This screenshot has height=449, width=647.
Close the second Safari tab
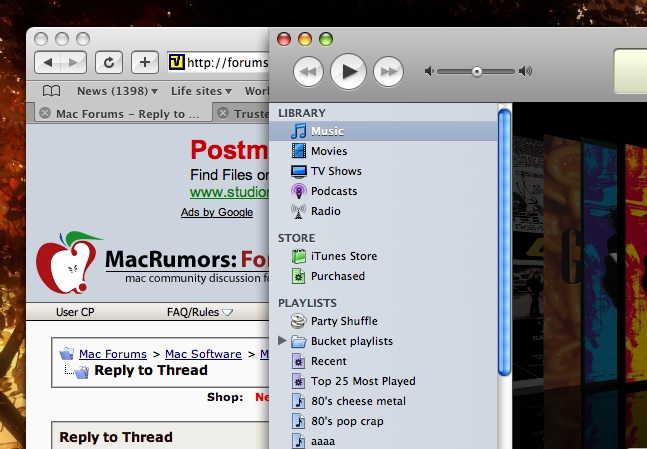[x=223, y=113]
